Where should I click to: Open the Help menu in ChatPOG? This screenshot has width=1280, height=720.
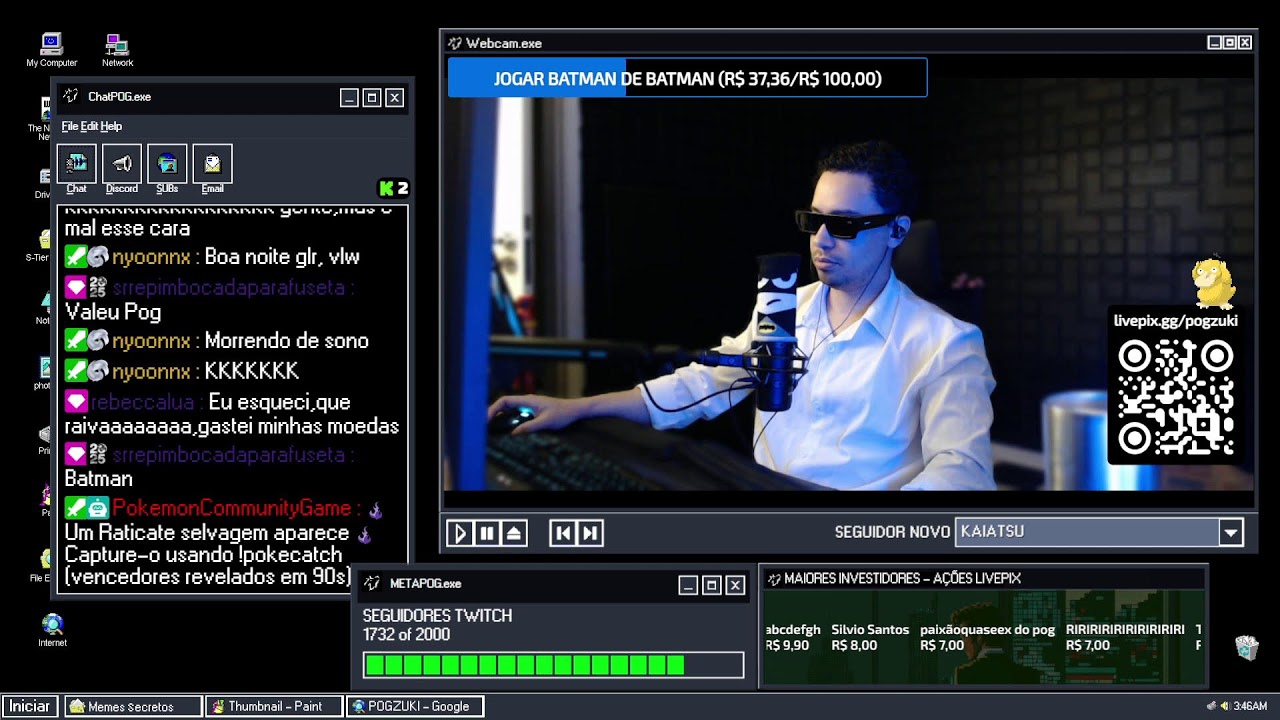click(x=111, y=127)
